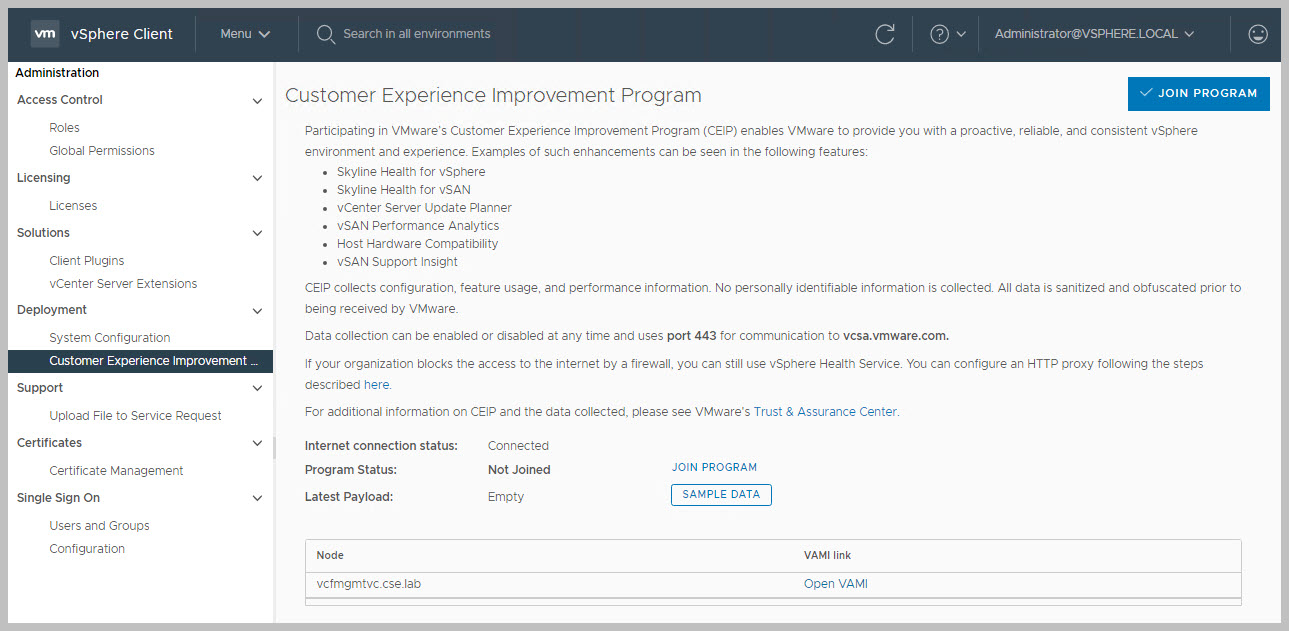The height and width of the screenshot is (631, 1289).
Task: Select Roles in the sidebar
Action: [x=64, y=128]
